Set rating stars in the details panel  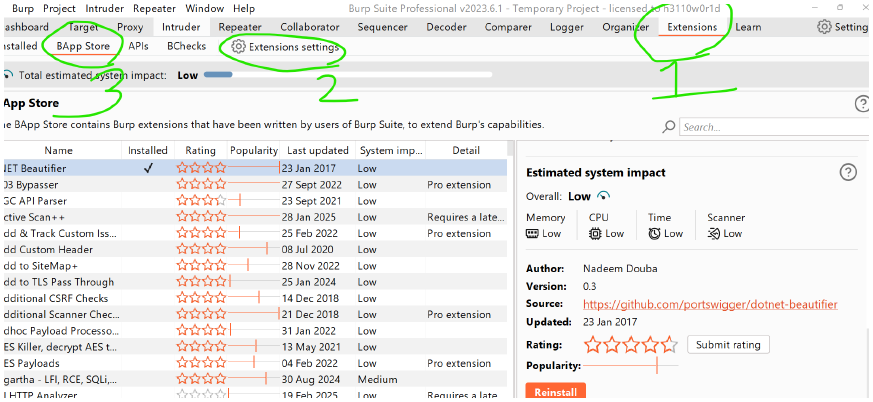(x=630, y=345)
